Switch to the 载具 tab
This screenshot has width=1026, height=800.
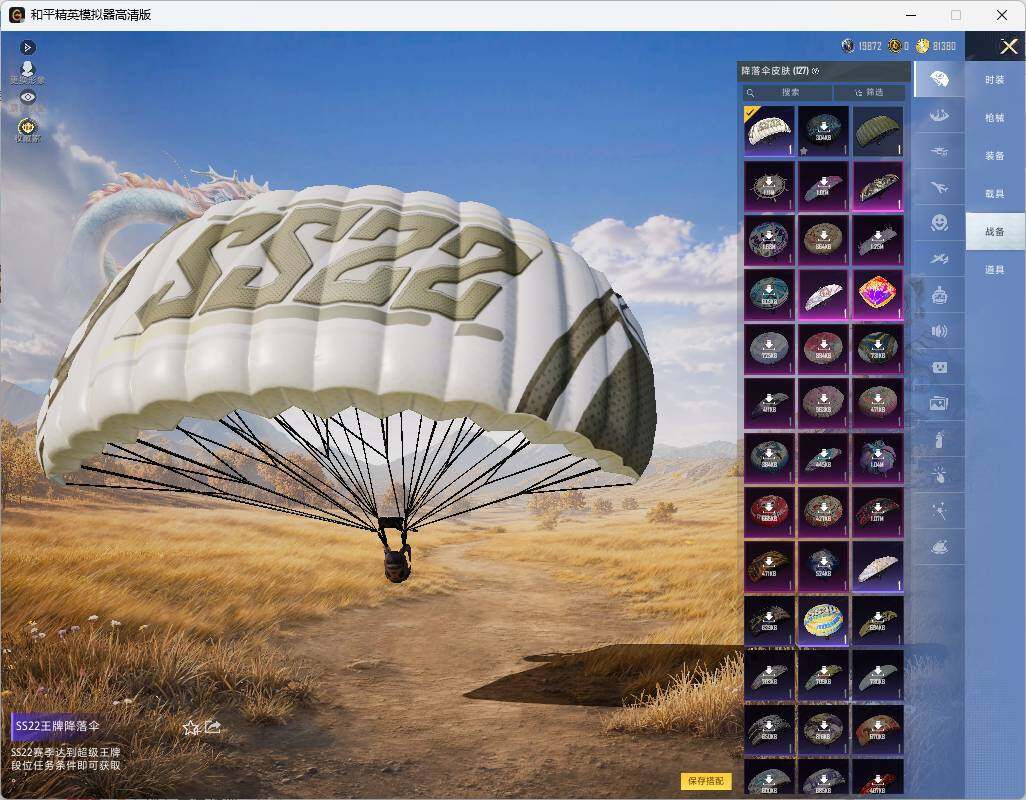[995, 194]
